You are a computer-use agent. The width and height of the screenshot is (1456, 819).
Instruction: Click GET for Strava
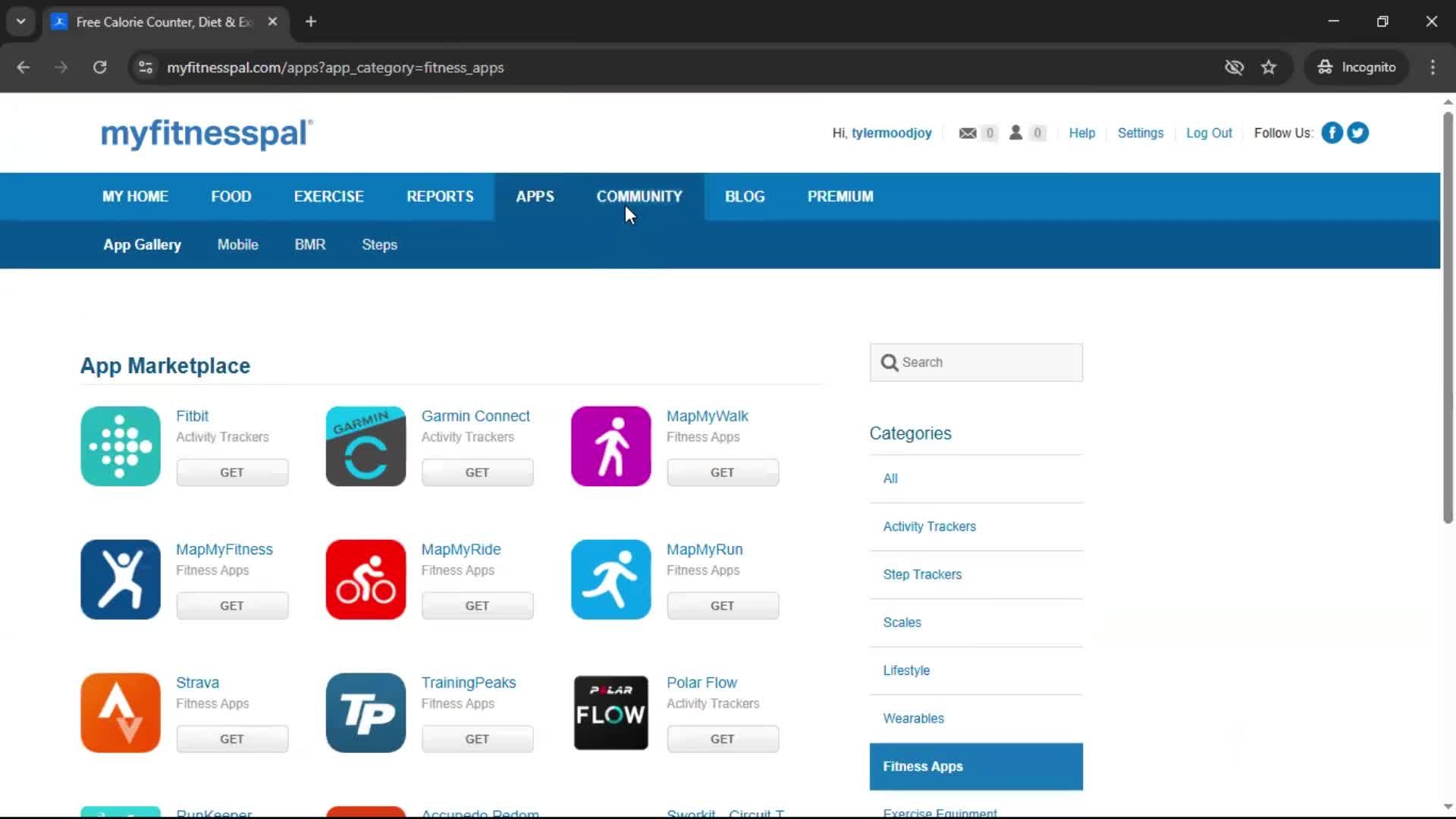(232, 739)
